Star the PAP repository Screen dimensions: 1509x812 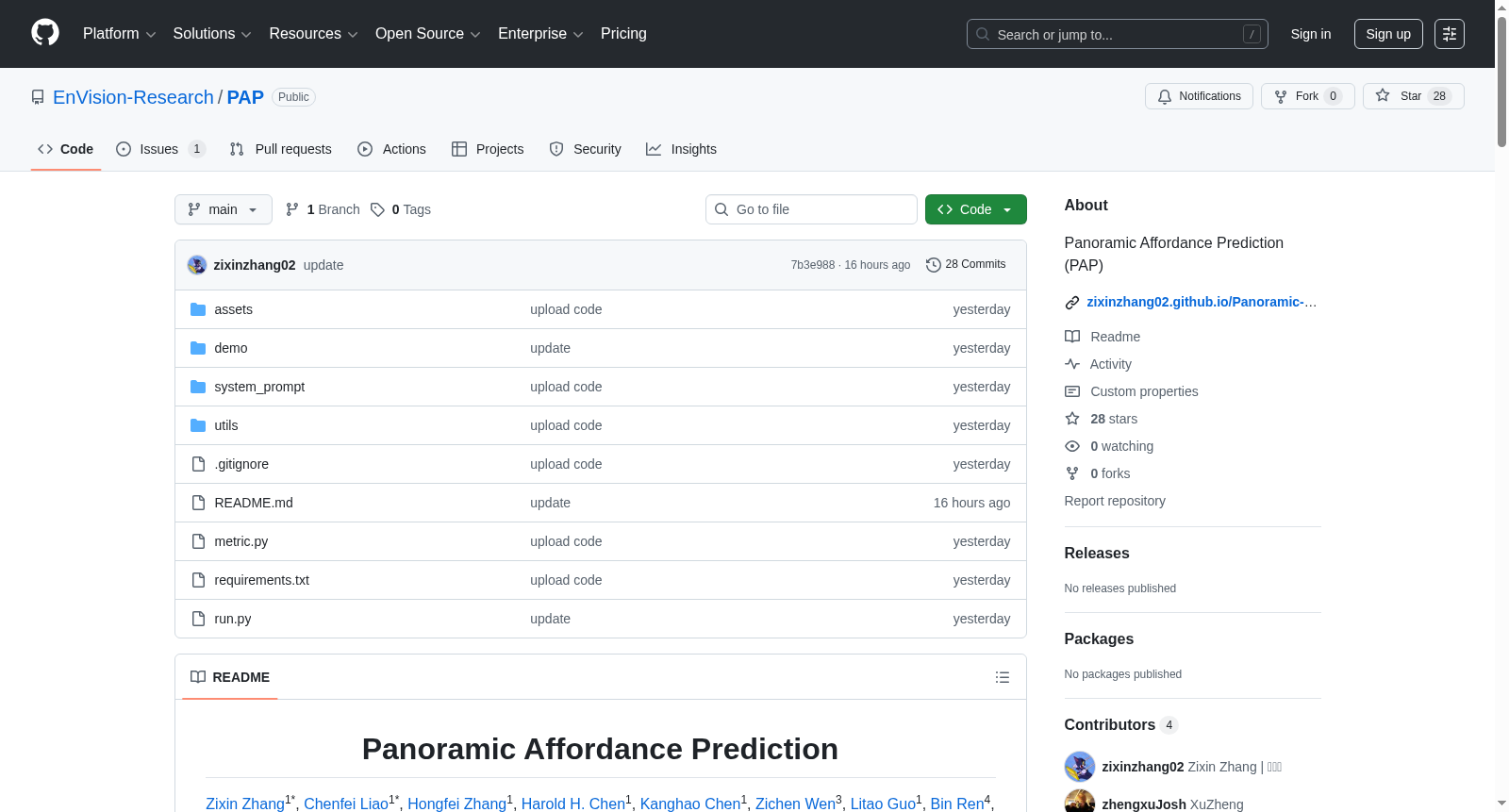pos(1413,96)
